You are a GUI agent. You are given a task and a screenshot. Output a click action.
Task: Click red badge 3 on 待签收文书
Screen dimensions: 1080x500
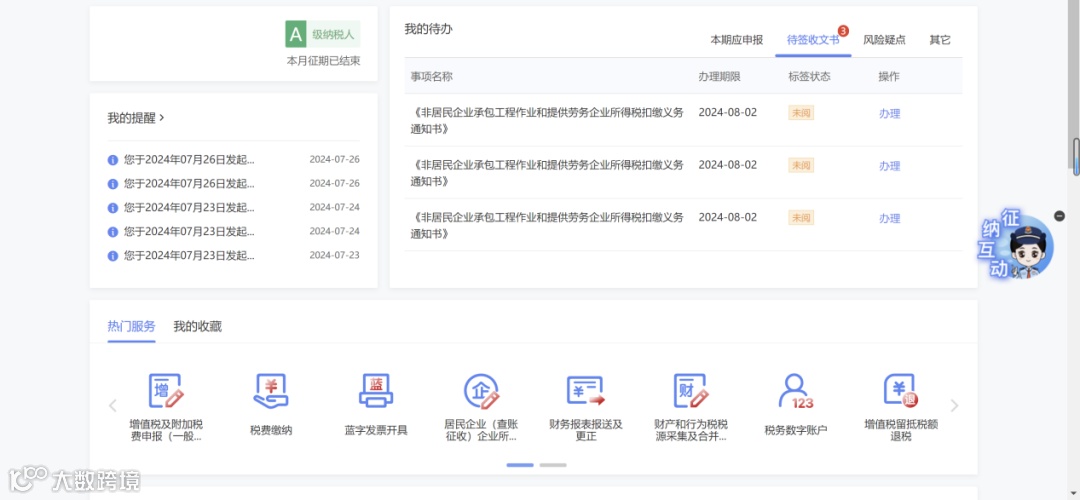coord(843,30)
